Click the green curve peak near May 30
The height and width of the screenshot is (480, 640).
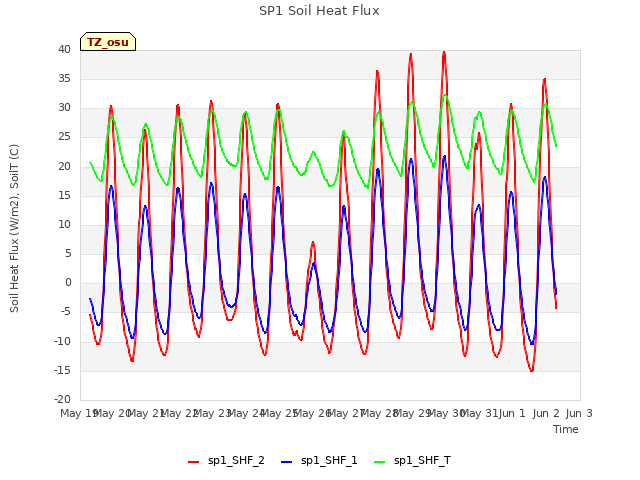(x=445, y=96)
